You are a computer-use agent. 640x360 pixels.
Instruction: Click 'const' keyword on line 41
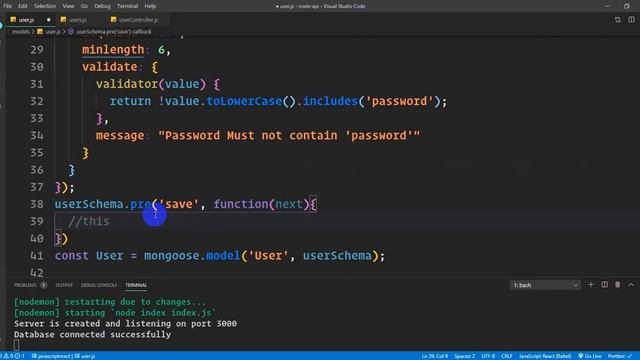coord(72,256)
